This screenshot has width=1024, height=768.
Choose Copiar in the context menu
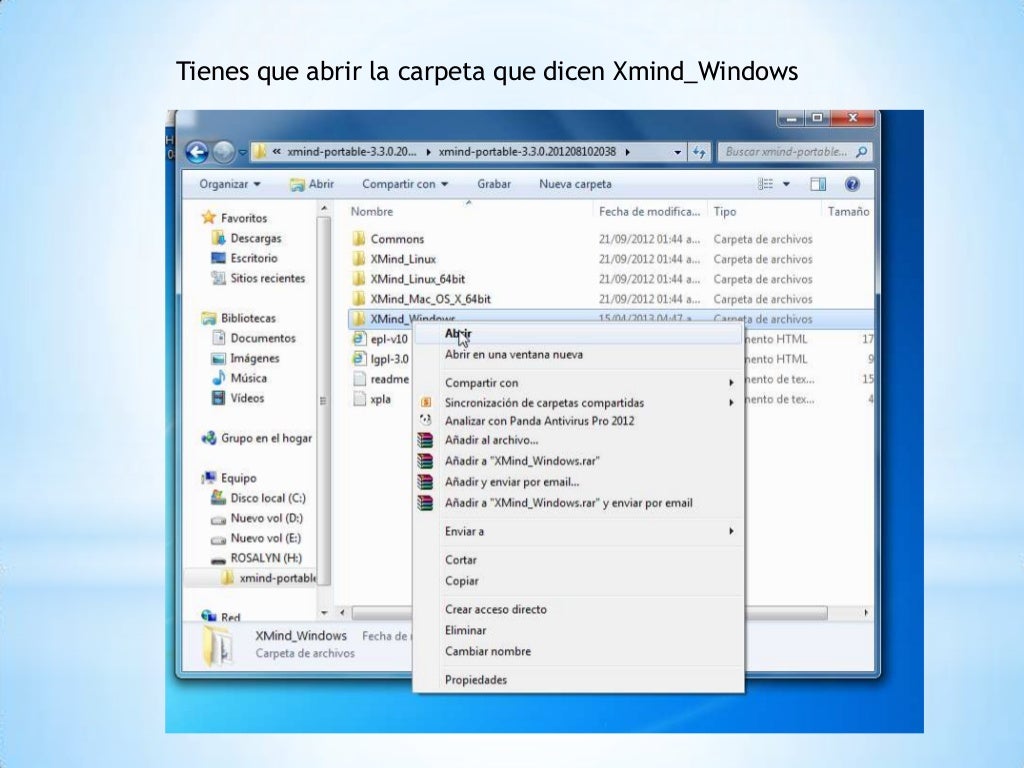click(x=579, y=581)
